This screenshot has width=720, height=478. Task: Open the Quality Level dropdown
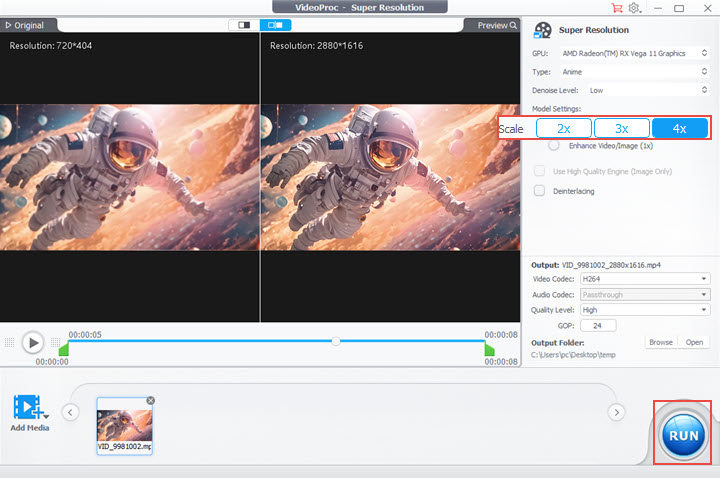coord(645,310)
